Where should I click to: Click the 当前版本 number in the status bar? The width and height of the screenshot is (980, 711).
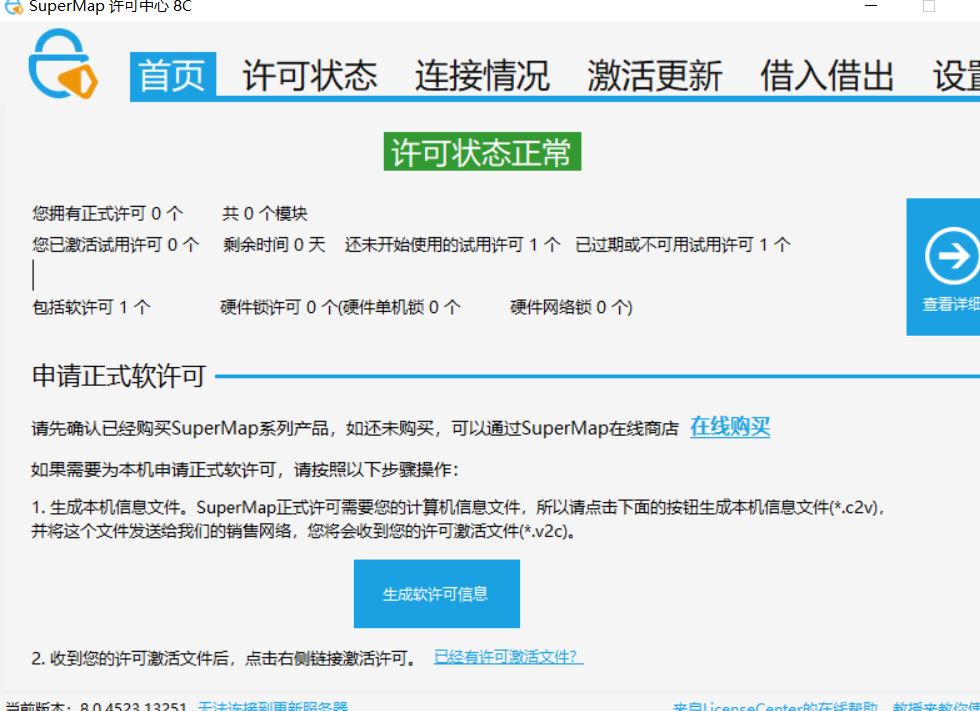coord(133,707)
